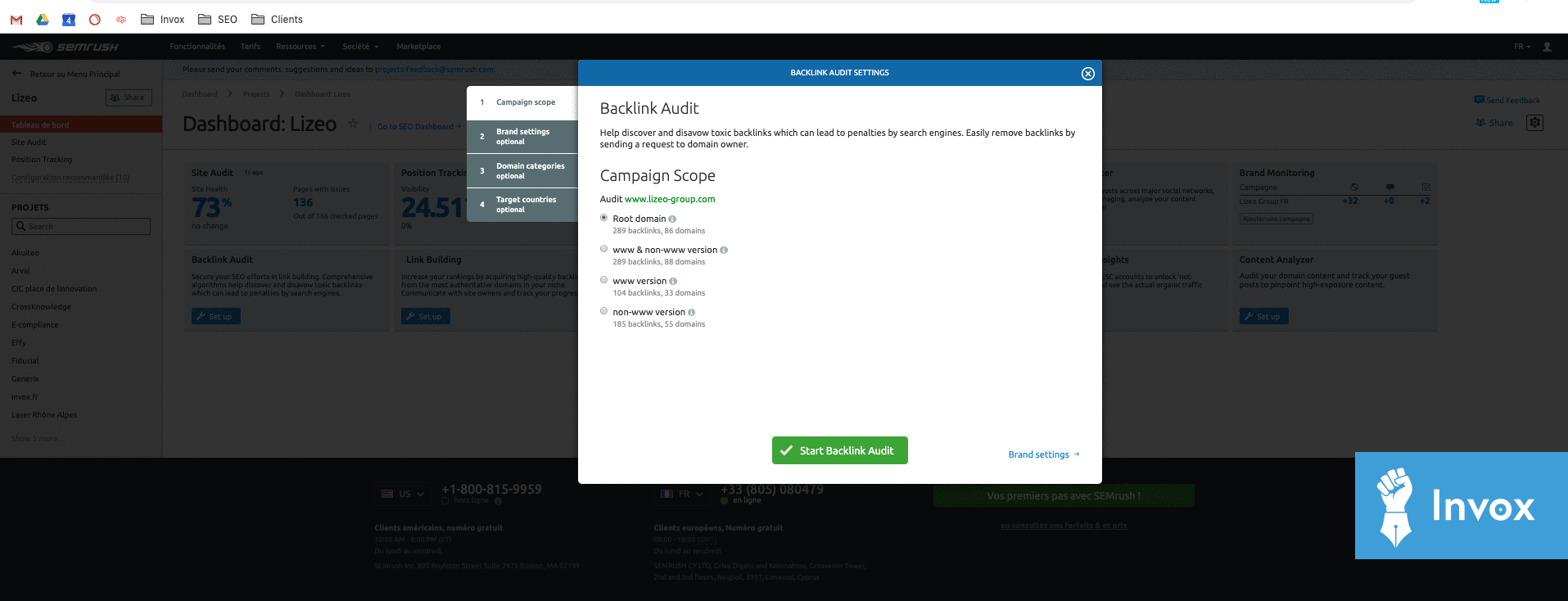Open the calendar bookmark icon

click(x=69, y=20)
